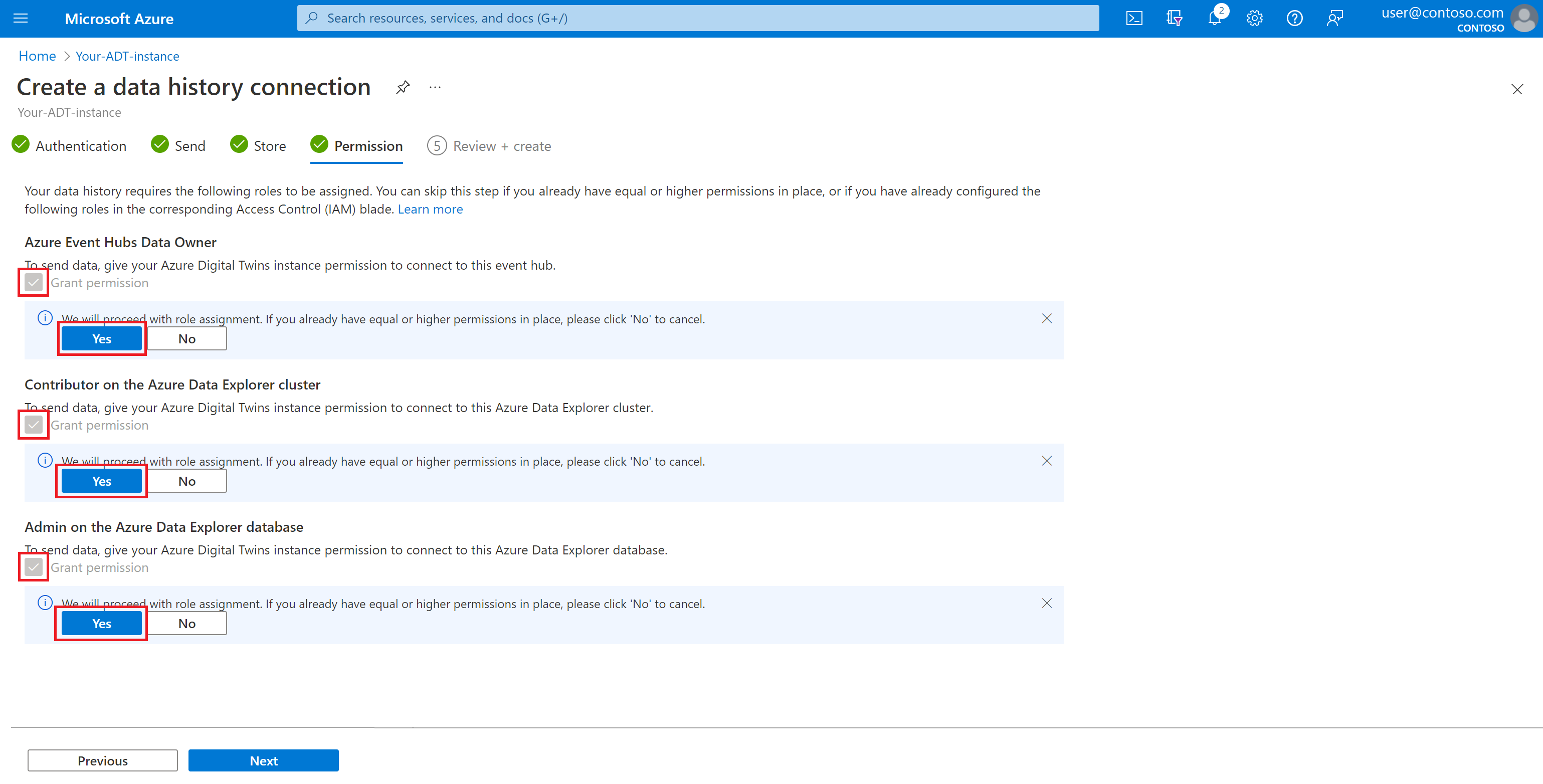Open the notifications bell
The width and height of the screenshot is (1543, 784).
click(1214, 19)
